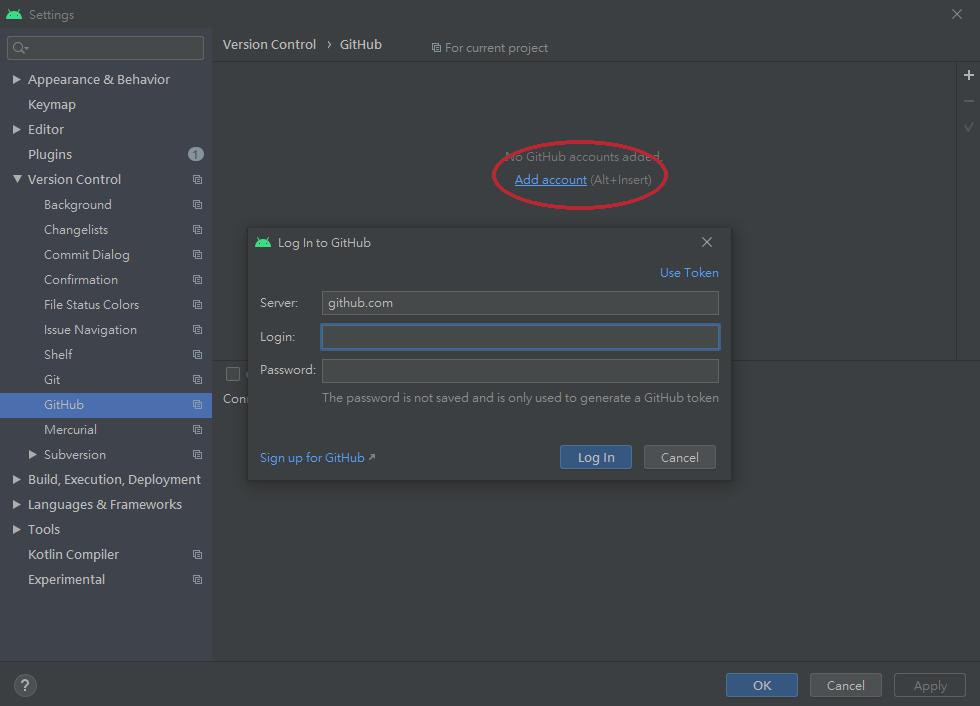Focus the Login input field
Screen dimensions: 980x706
[x=520, y=337]
